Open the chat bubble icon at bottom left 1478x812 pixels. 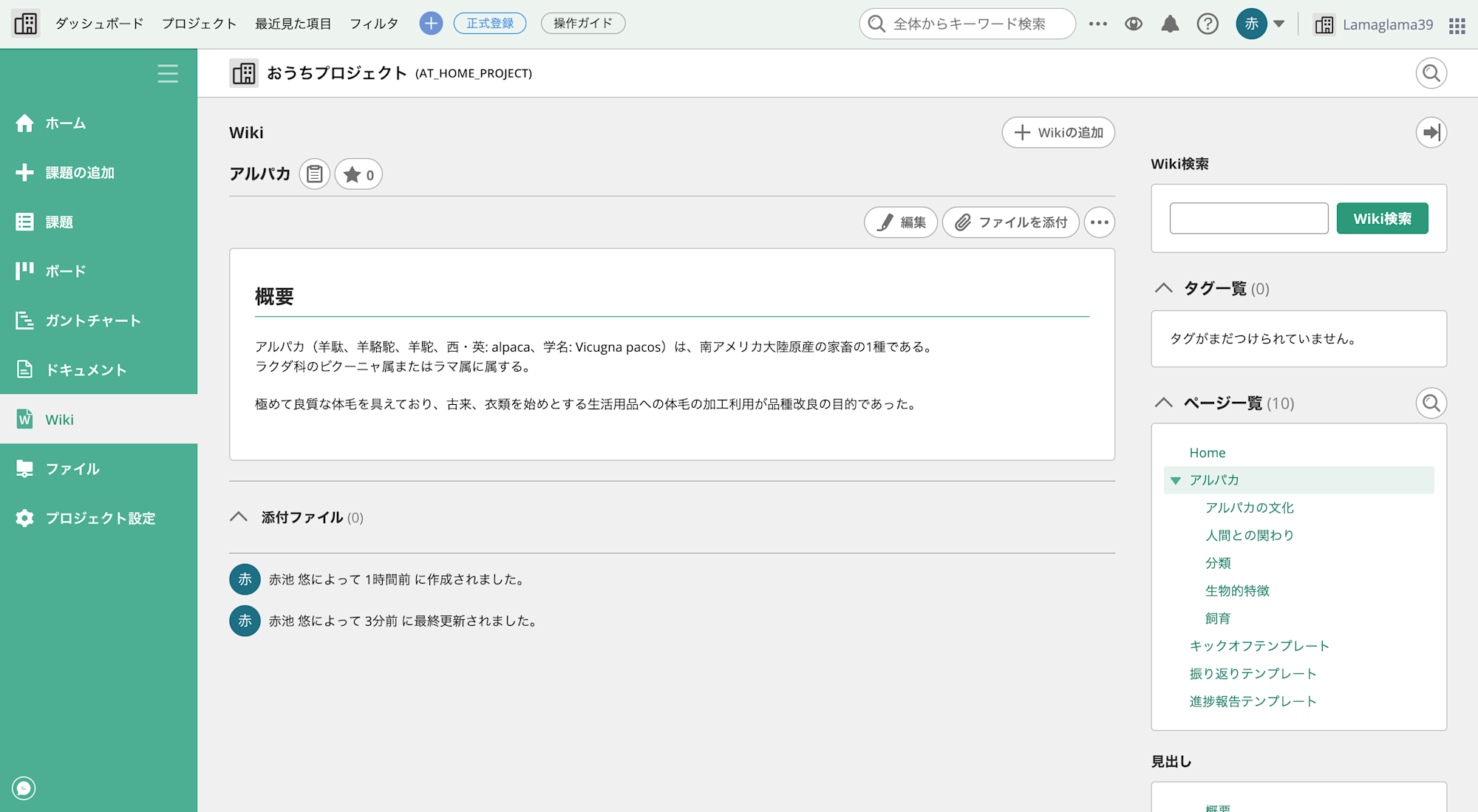coord(24,788)
